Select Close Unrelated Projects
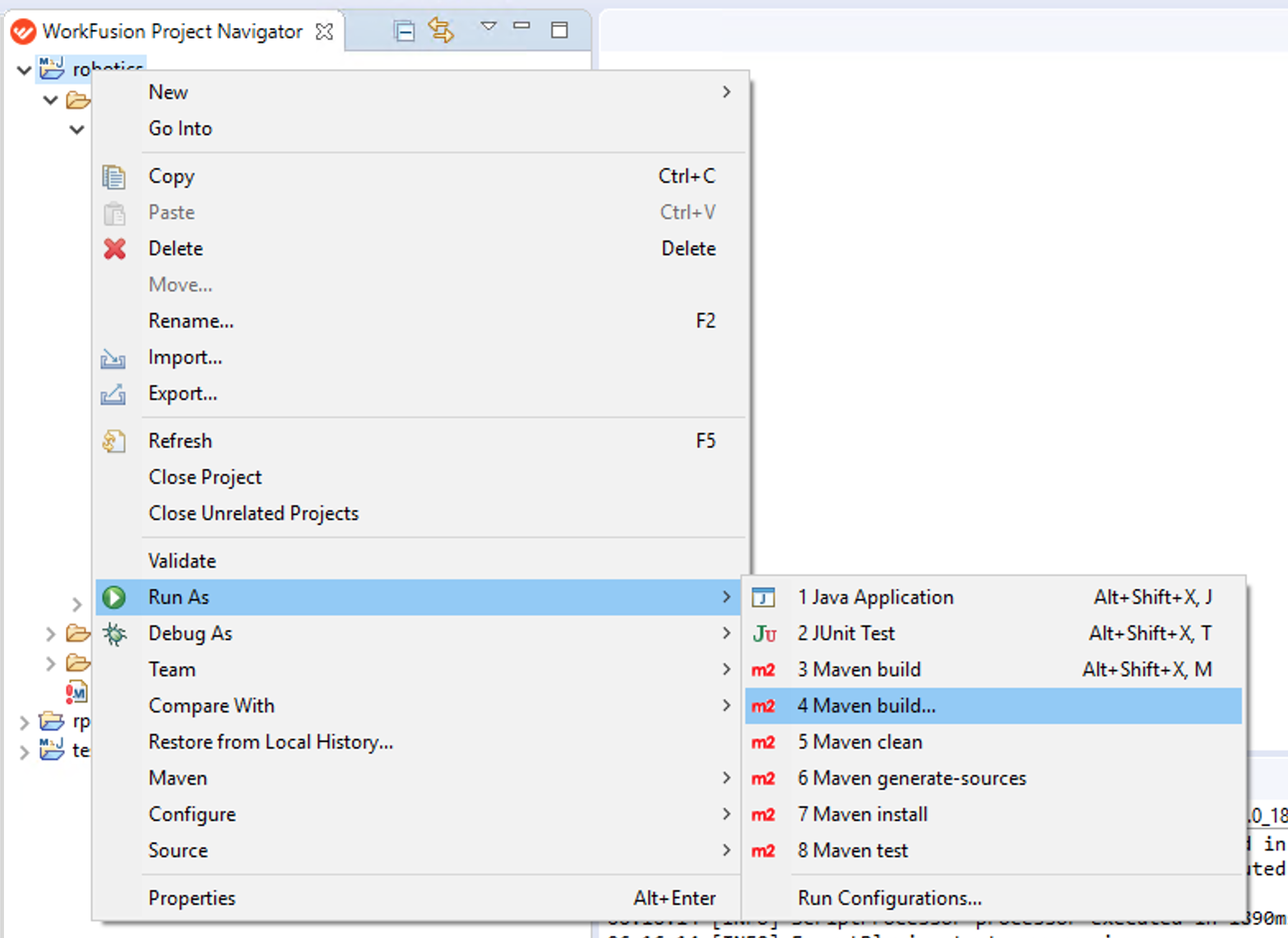Image resolution: width=1288 pixels, height=938 pixels. pos(420,513)
